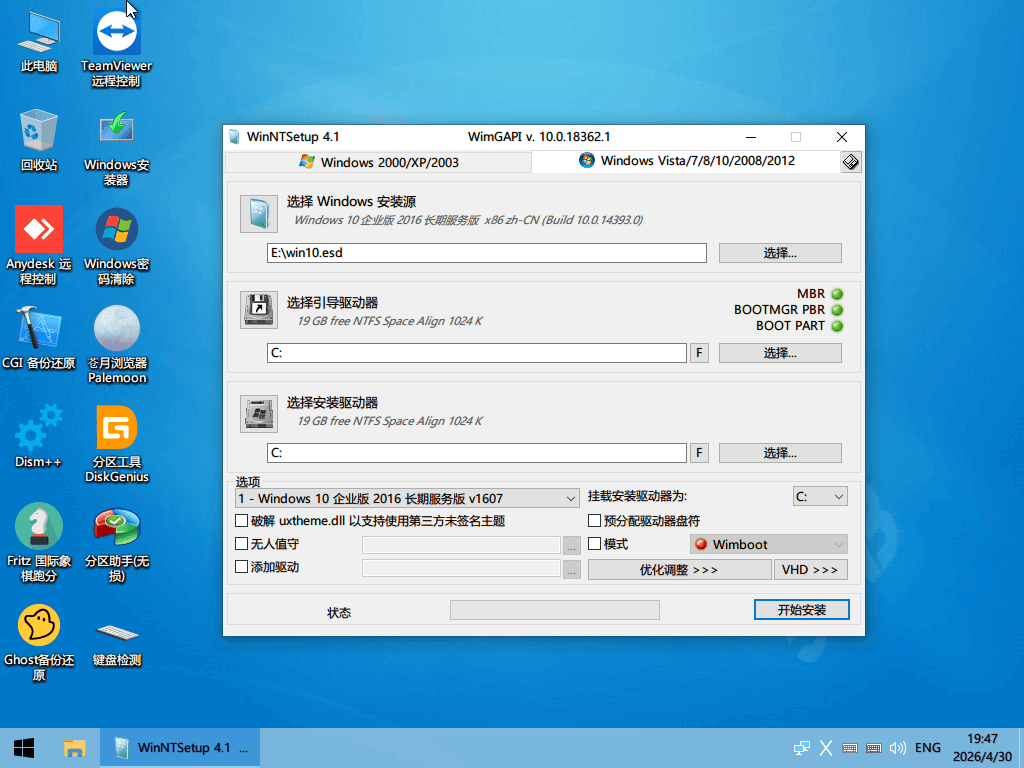The image size is (1024, 768).
Task: Open the 优化调整 >>> tweaks button
Action: [679, 569]
